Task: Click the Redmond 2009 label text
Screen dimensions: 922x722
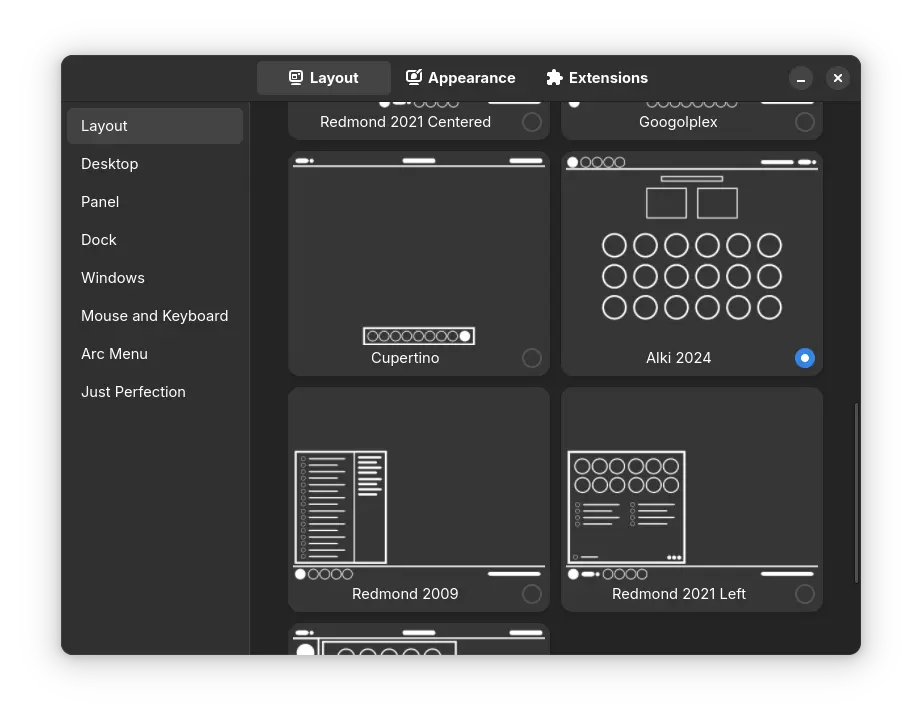Action: click(x=405, y=594)
